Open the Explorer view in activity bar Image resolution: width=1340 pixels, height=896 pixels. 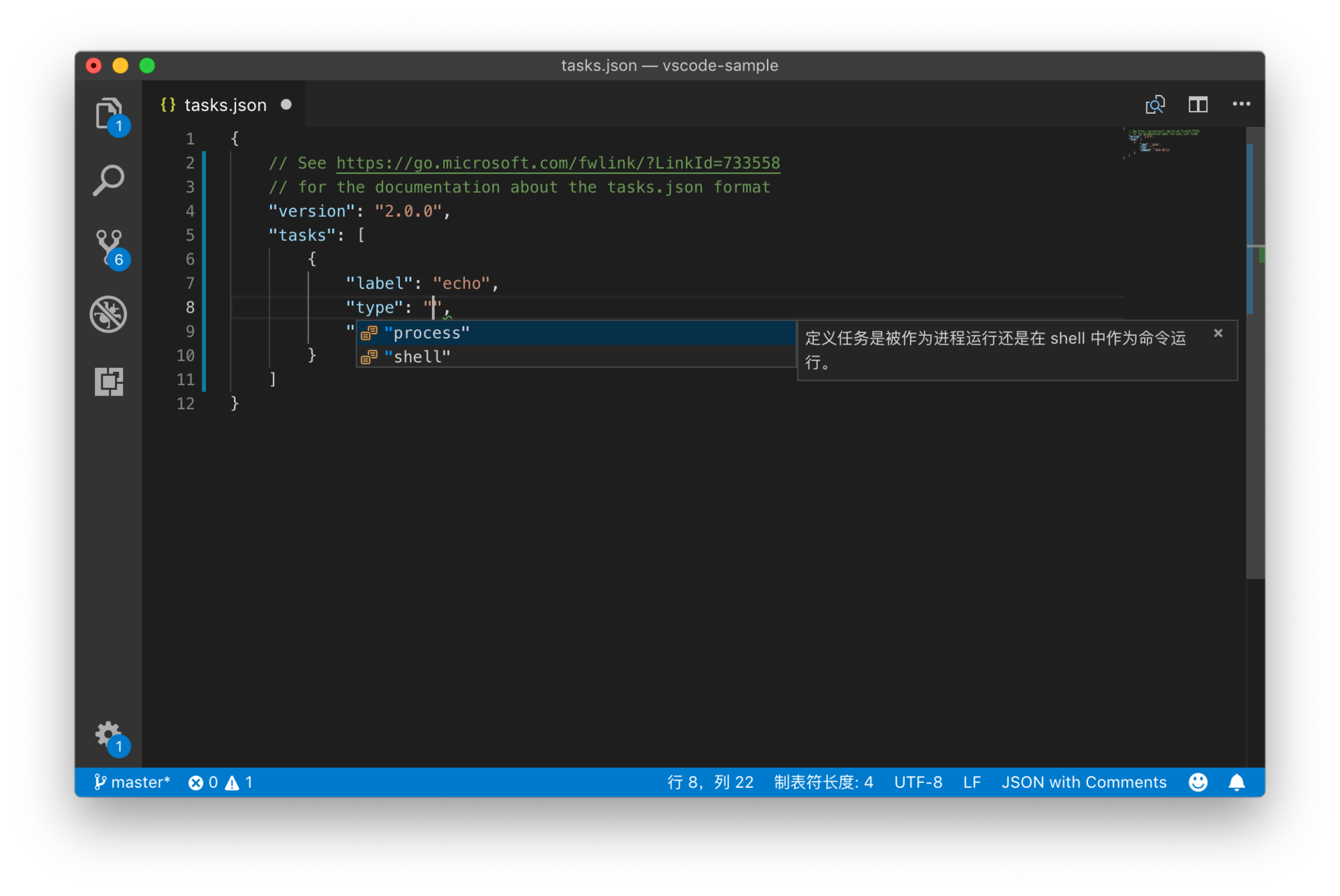pos(108,114)
